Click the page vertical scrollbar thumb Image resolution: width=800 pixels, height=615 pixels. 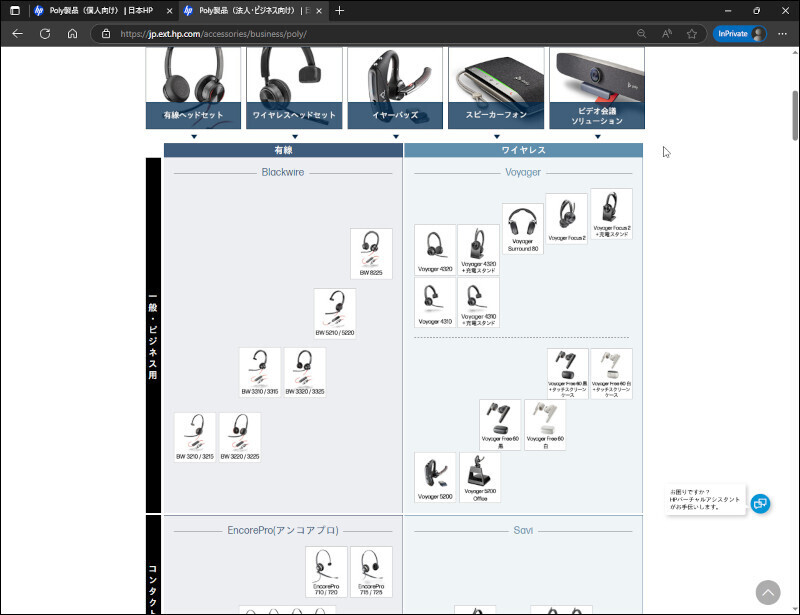tap(795, 115)
